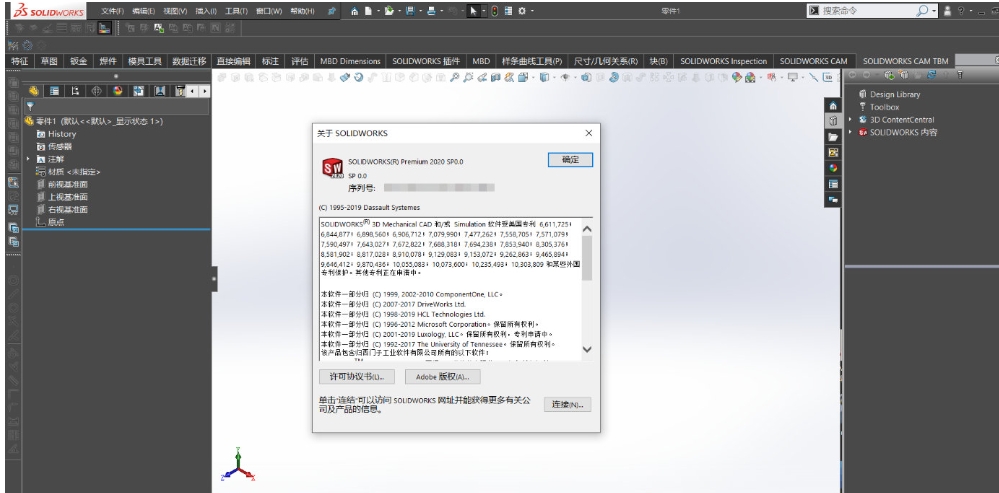Click the Zoom to Fit magnifier in the view toolbar
Viewport: 999px width, 493px height.
coord(454,78)
